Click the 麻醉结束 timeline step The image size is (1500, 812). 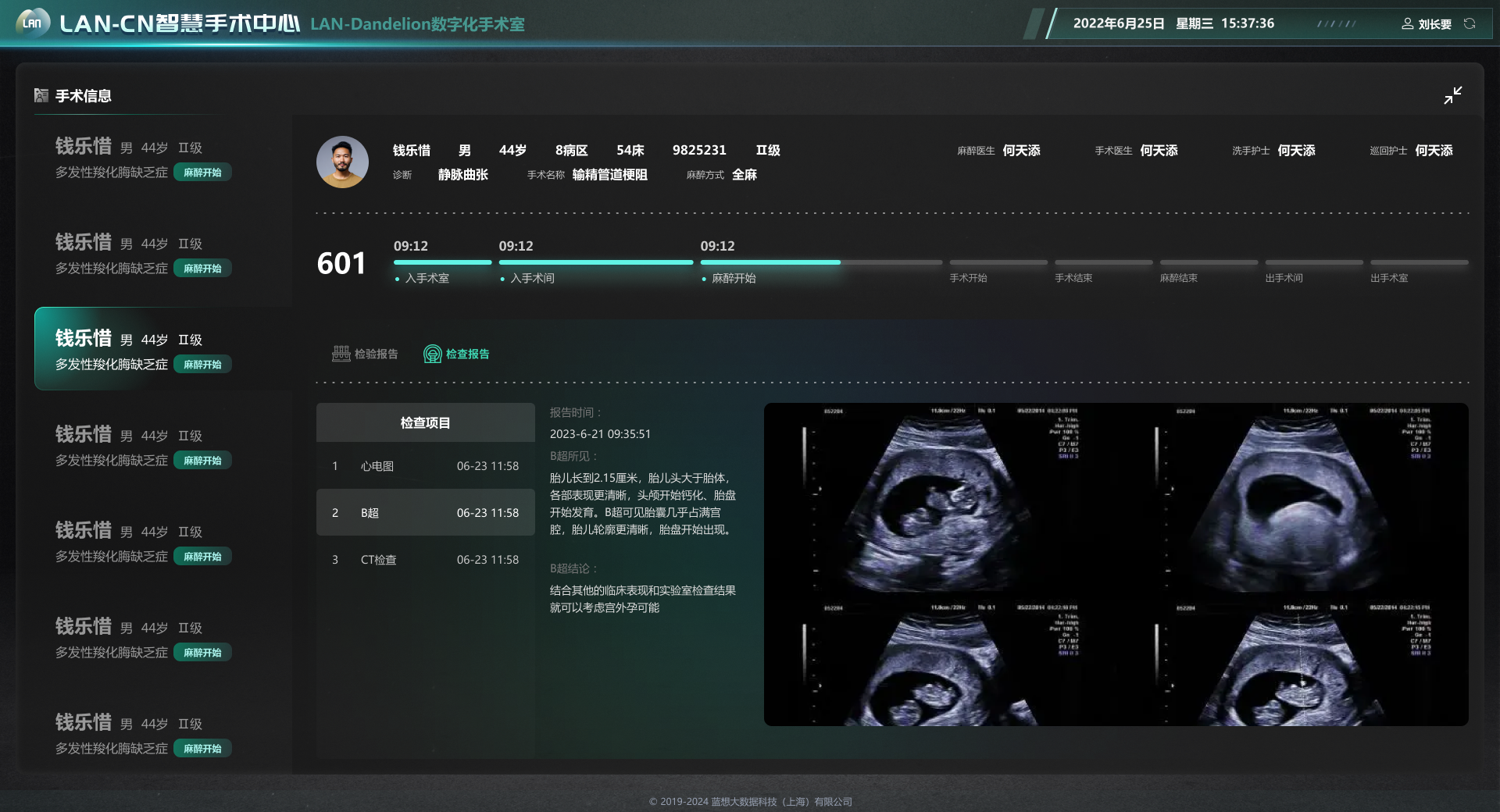click(x=1209, y=270)
